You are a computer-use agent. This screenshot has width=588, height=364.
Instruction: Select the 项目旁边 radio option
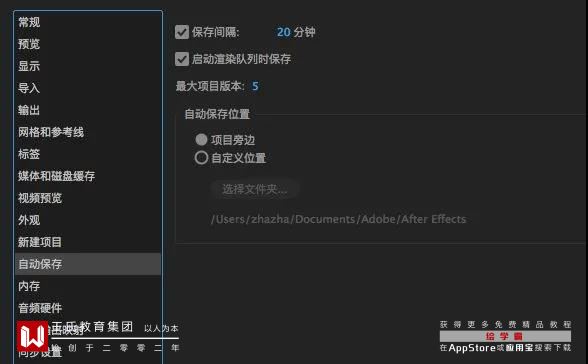pos(201,139)
